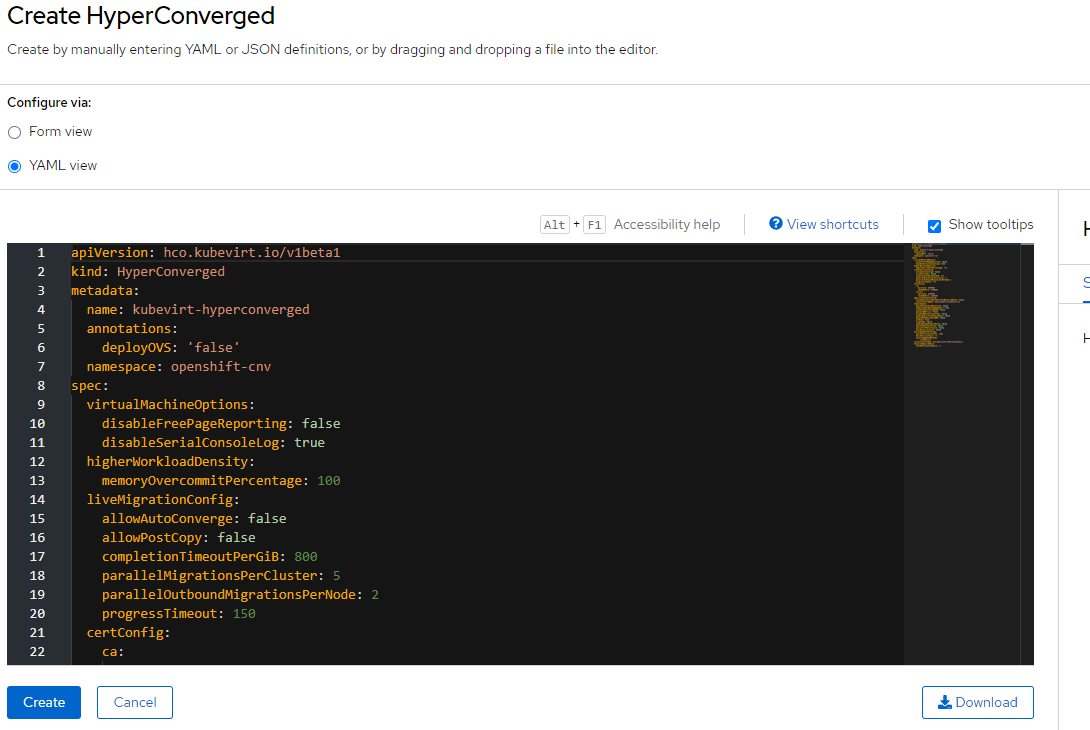Click the spec: line

point(90,386)
